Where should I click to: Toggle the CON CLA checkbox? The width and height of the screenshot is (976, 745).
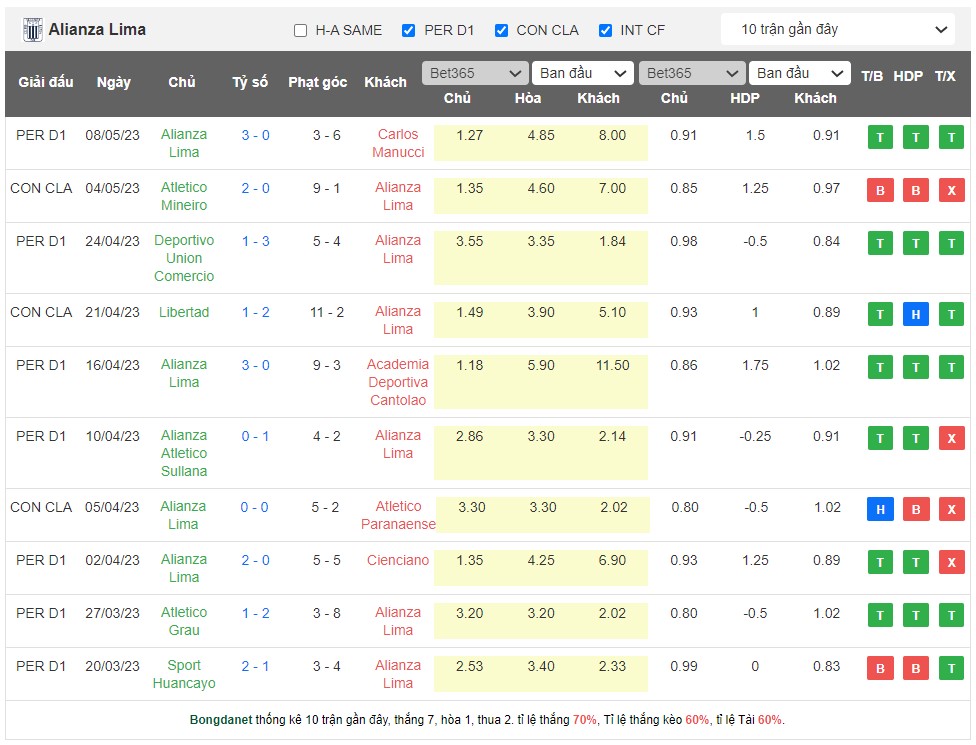(502, 31)
